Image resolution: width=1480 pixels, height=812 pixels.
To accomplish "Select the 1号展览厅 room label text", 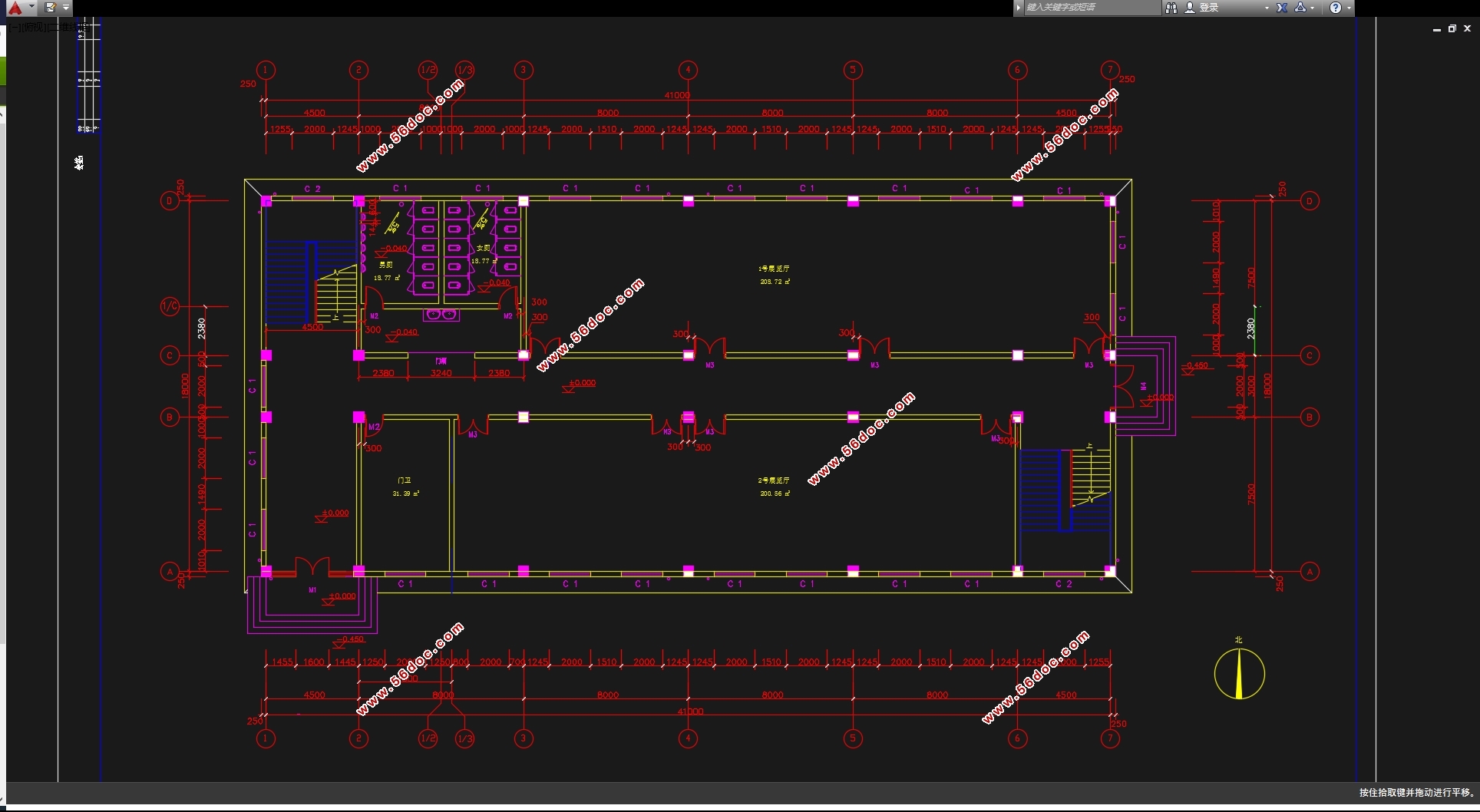I will click(x=774, y=269).
